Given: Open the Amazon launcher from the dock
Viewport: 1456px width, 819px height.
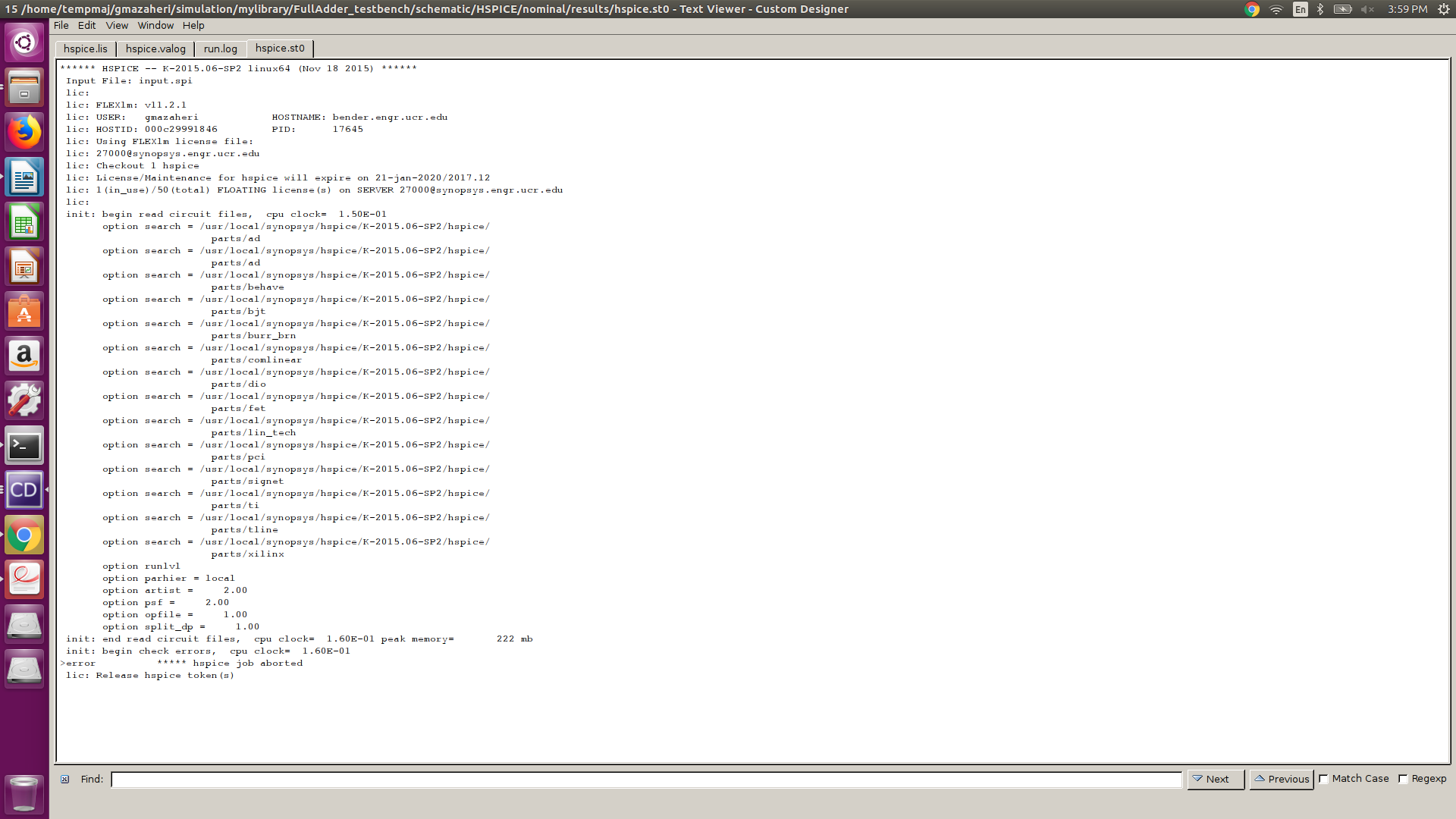Looking at the screenshot, I should point(24,356).
